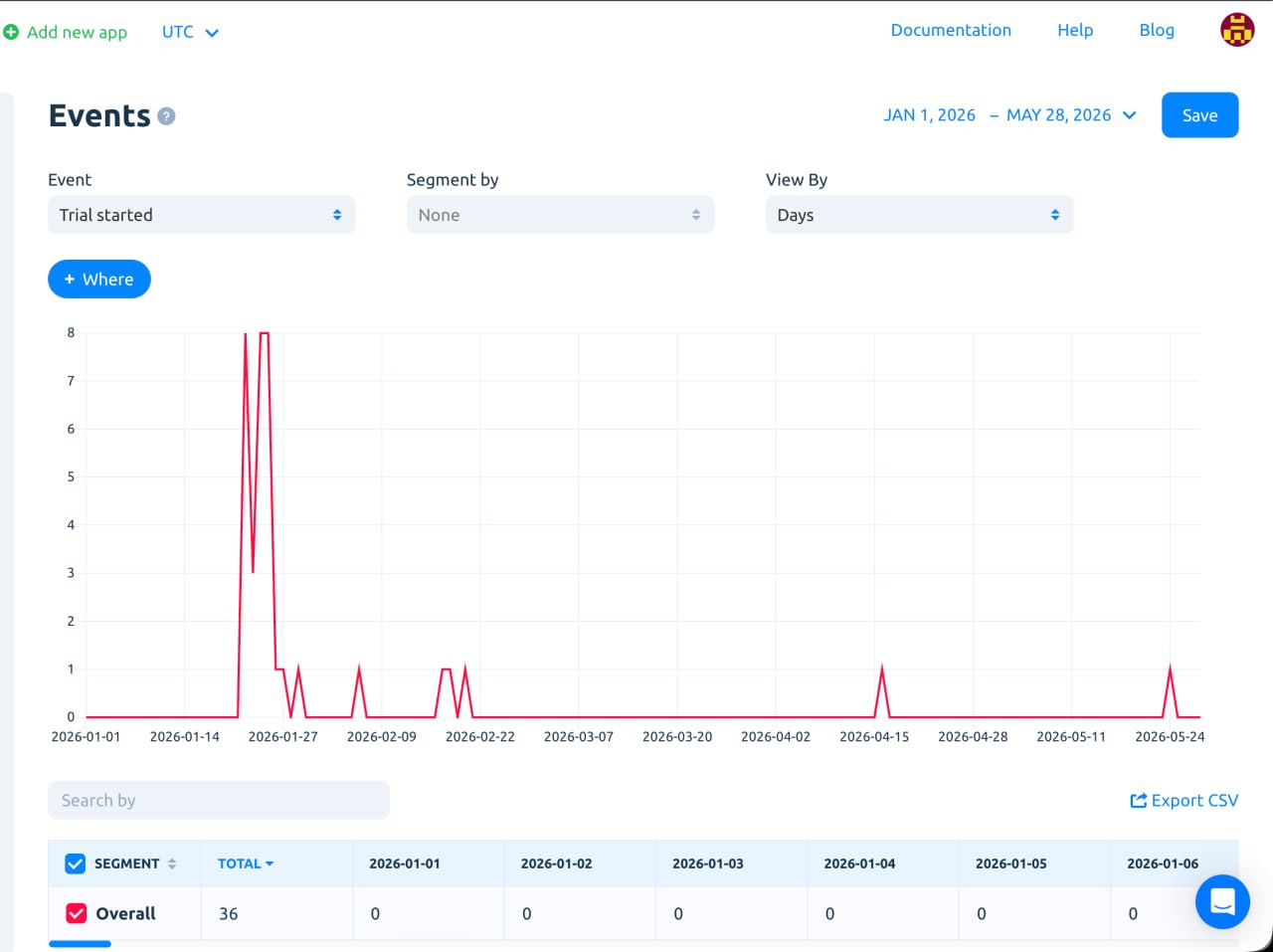Screen dimensions: 1273x952
Task: Toggle the SEGMENT header checkbox
Action: [75, 863]
